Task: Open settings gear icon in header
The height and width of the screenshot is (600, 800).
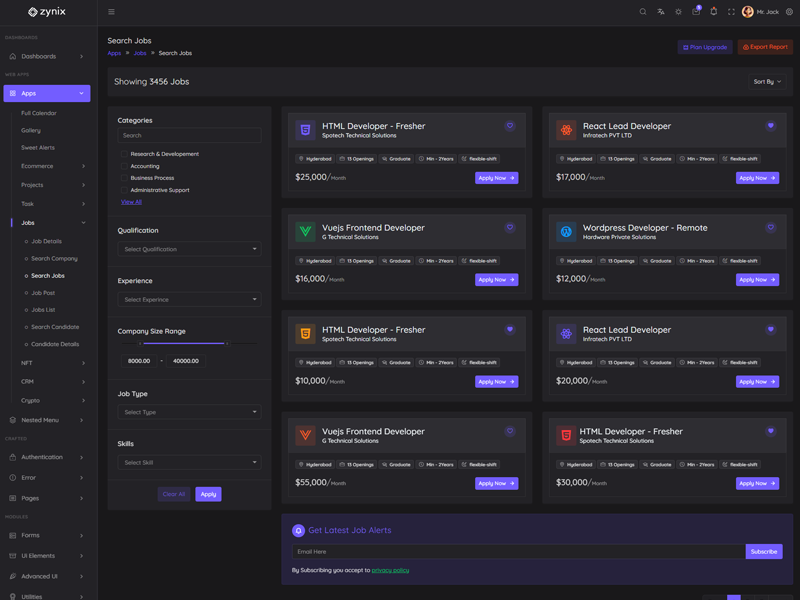Action: pos(789,12)
